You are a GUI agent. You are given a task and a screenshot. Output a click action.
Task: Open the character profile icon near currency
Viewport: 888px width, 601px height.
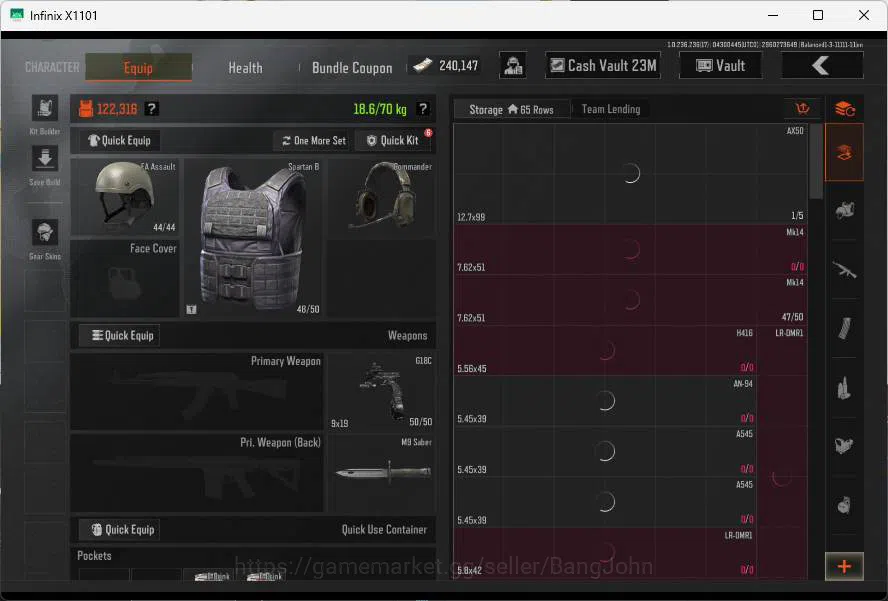513,66
